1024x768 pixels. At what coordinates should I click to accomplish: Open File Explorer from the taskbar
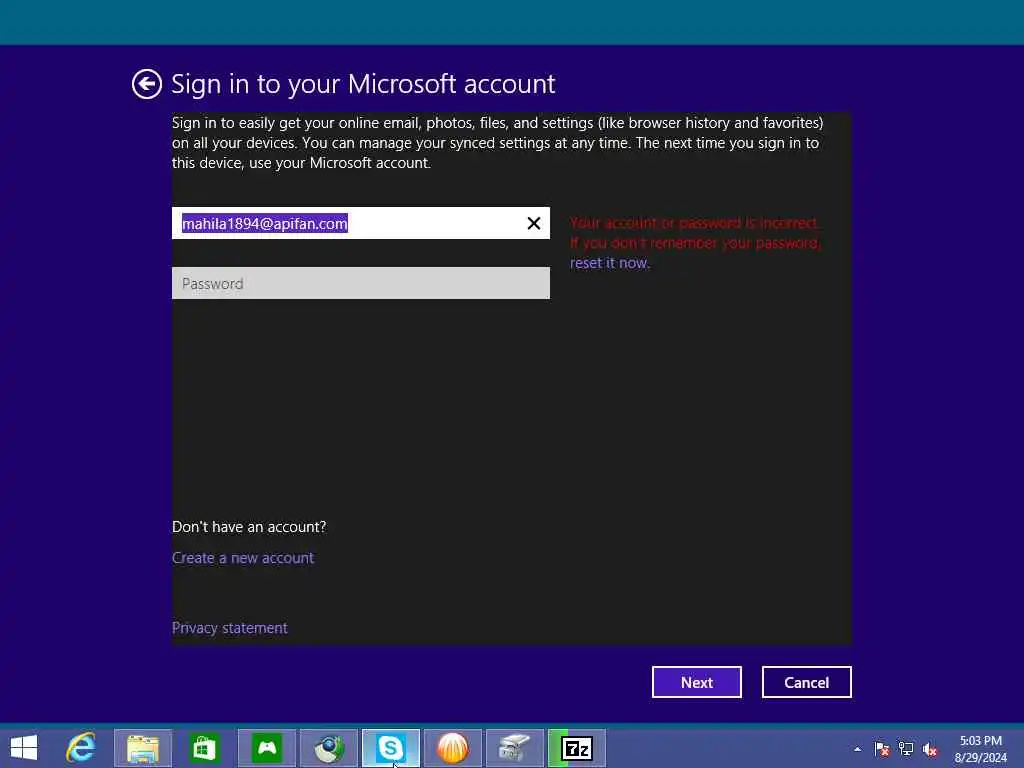click(143, 748)
